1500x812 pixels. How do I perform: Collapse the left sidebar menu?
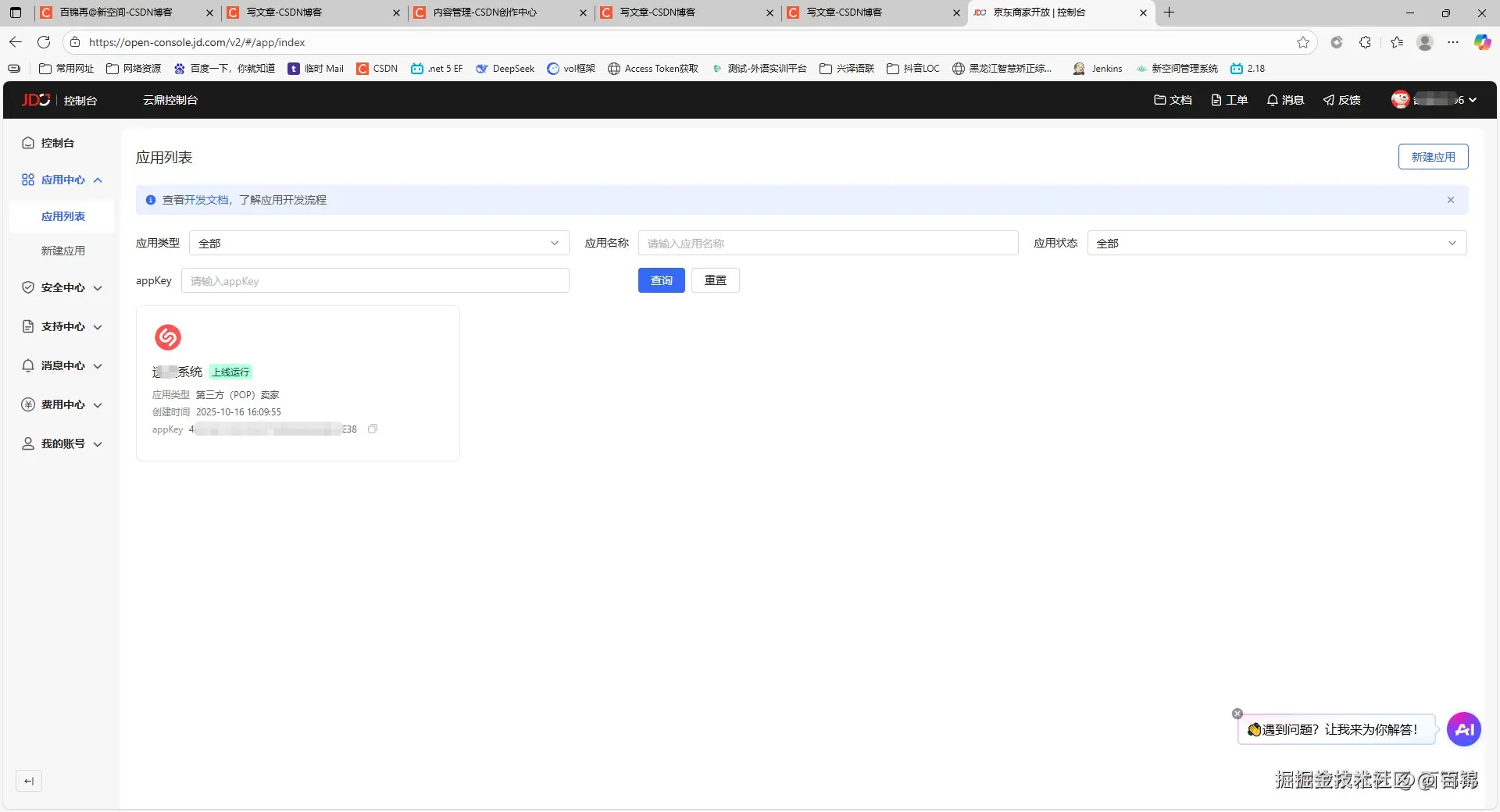(29, 781)
